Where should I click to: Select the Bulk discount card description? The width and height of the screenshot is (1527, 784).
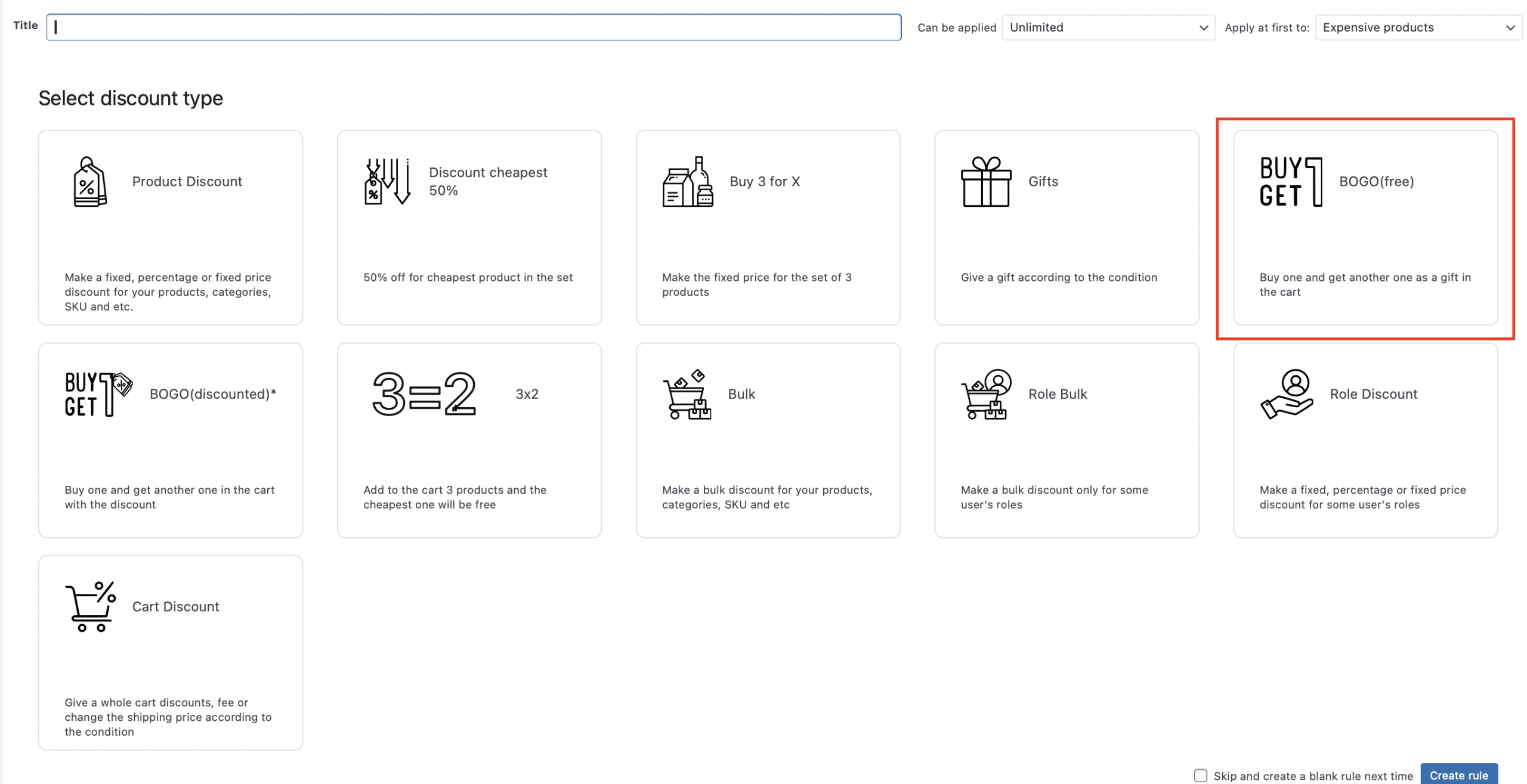(x=766, y=497)
